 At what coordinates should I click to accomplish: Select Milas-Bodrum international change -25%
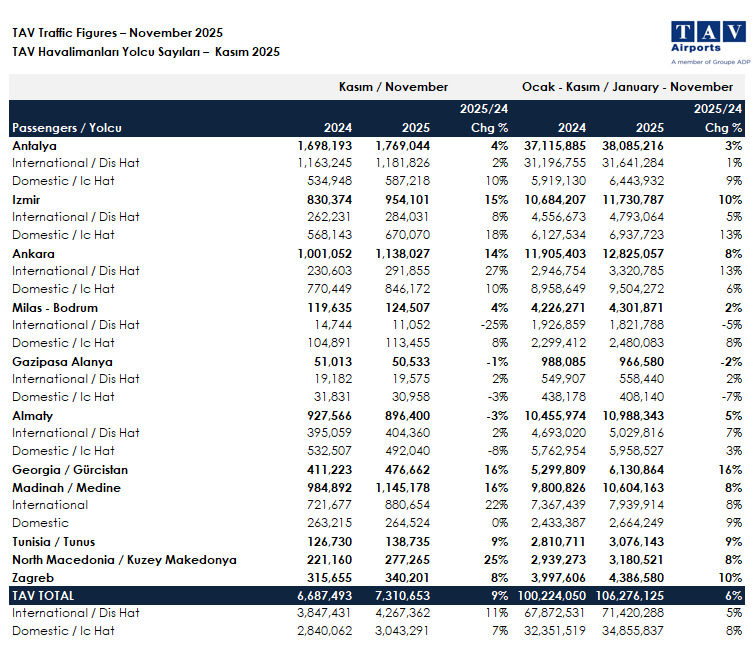(x=494, y=325)
